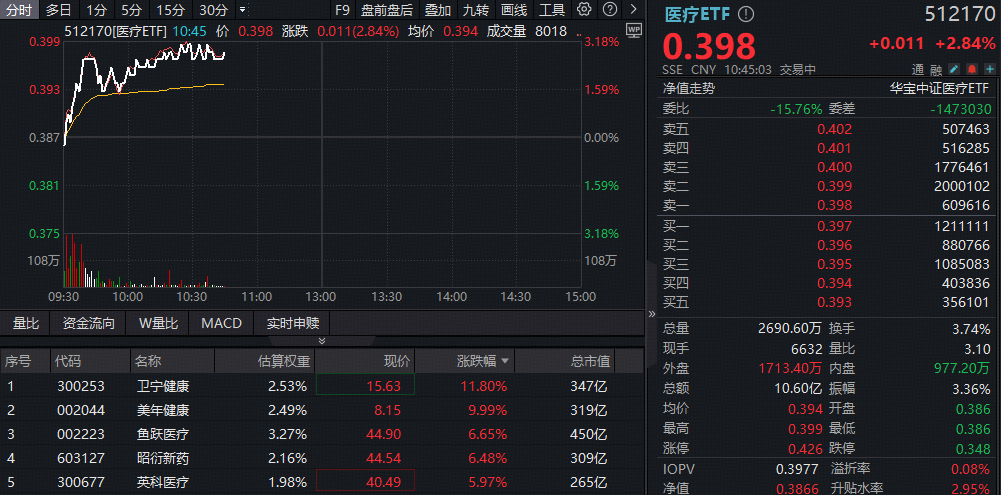Click the help question mark icon
The width and height of the screenshot is (1001, 495).
coord(608,10)
